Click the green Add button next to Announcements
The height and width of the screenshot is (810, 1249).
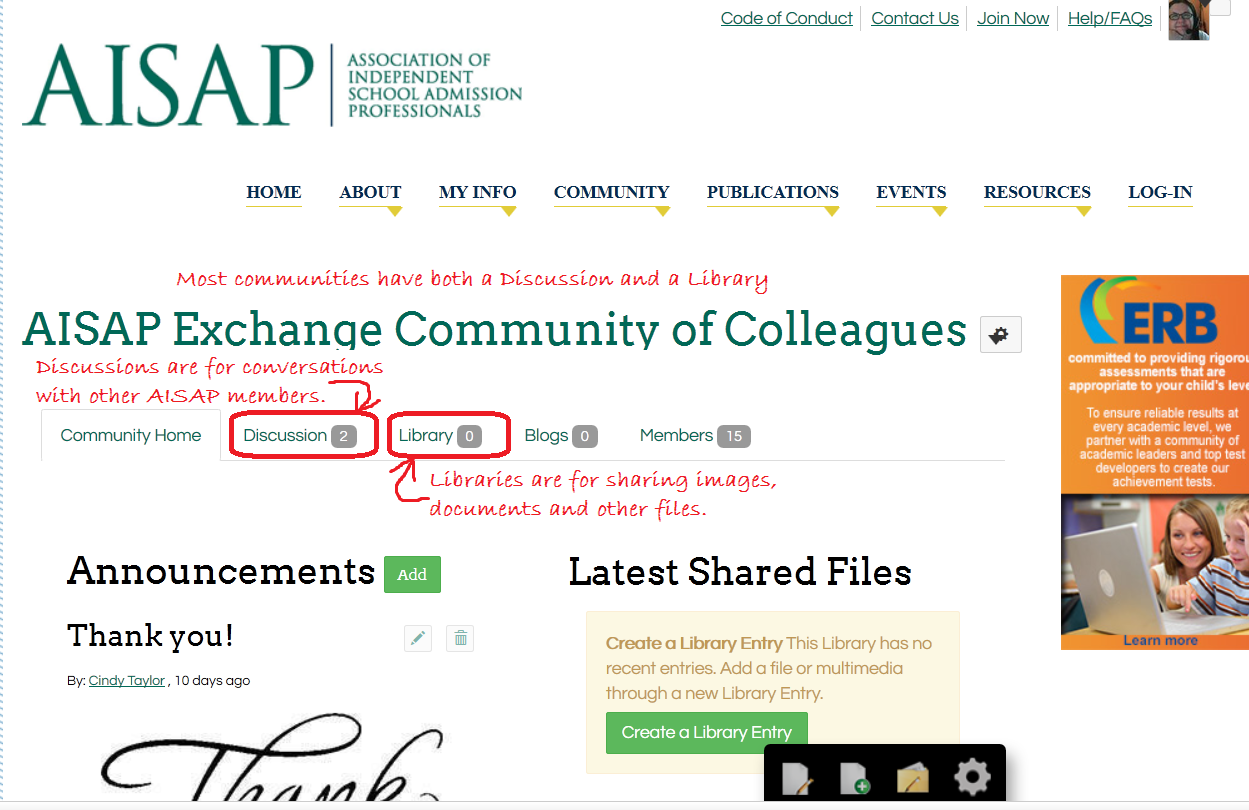tap(412, 574)
